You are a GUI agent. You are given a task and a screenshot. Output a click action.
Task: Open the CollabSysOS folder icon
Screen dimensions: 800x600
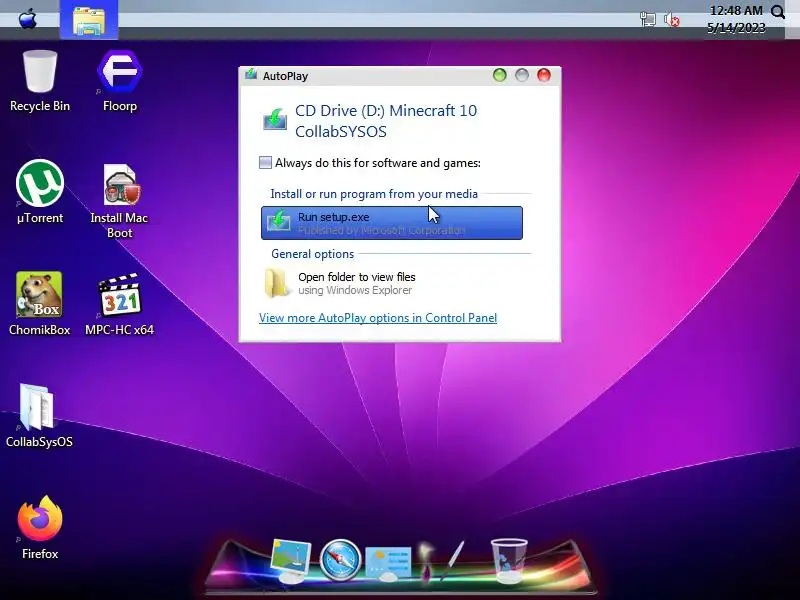tap(39, 416)
